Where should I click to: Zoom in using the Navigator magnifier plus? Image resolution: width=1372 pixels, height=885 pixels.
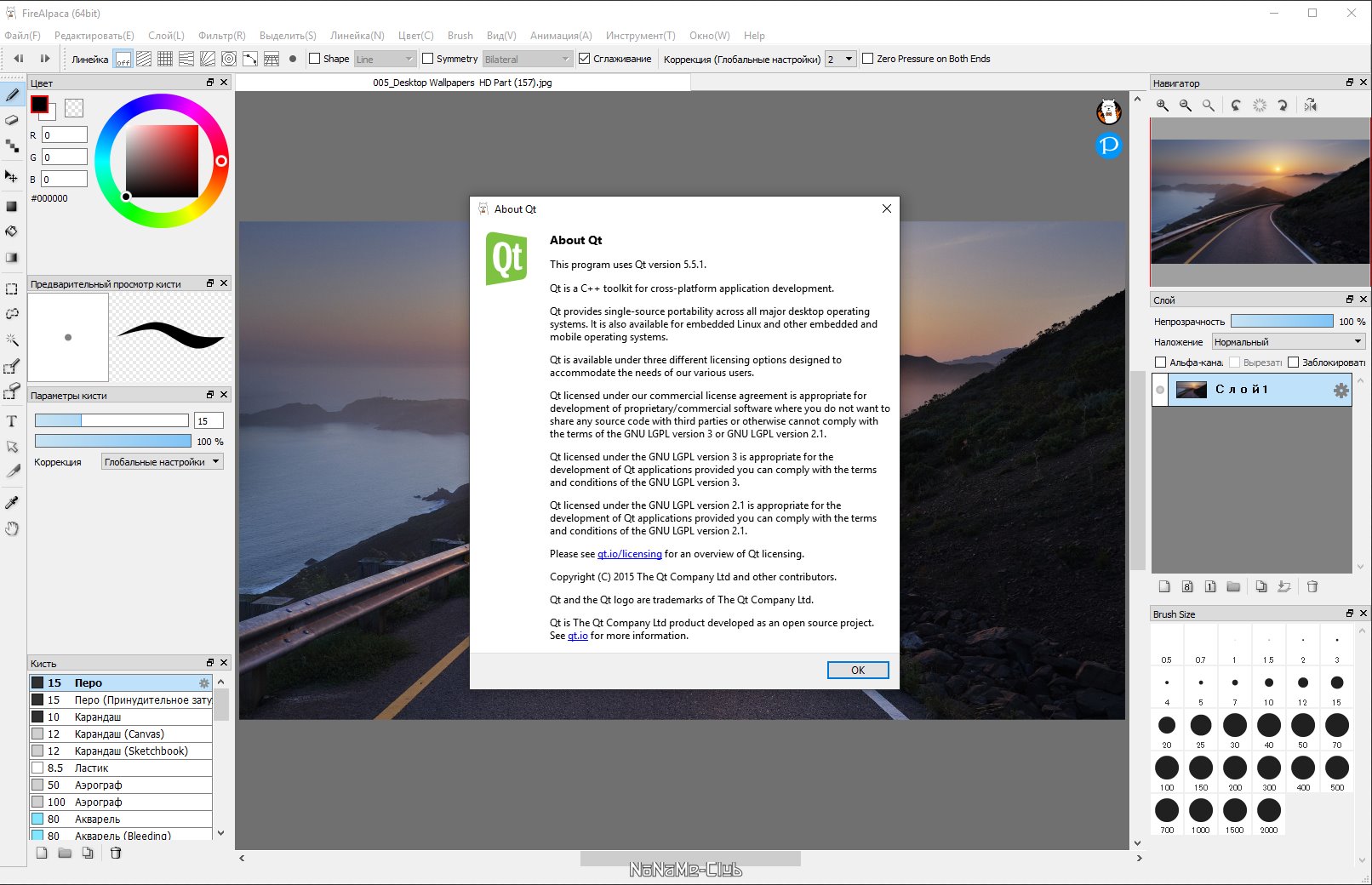click(1163, 106)
